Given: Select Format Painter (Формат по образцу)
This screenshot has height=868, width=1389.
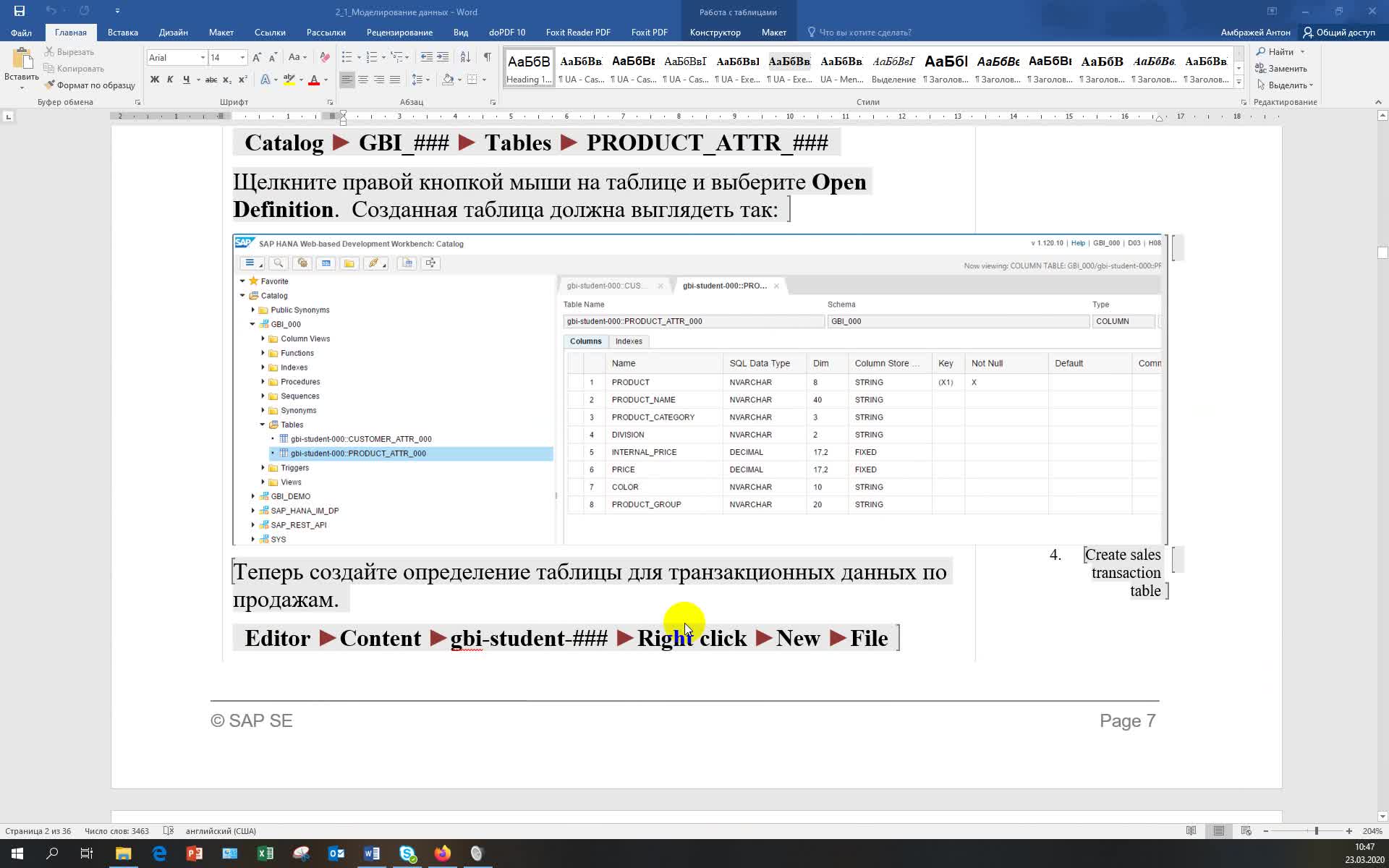Looking at the screenshot, I should (x=90, y=85).
